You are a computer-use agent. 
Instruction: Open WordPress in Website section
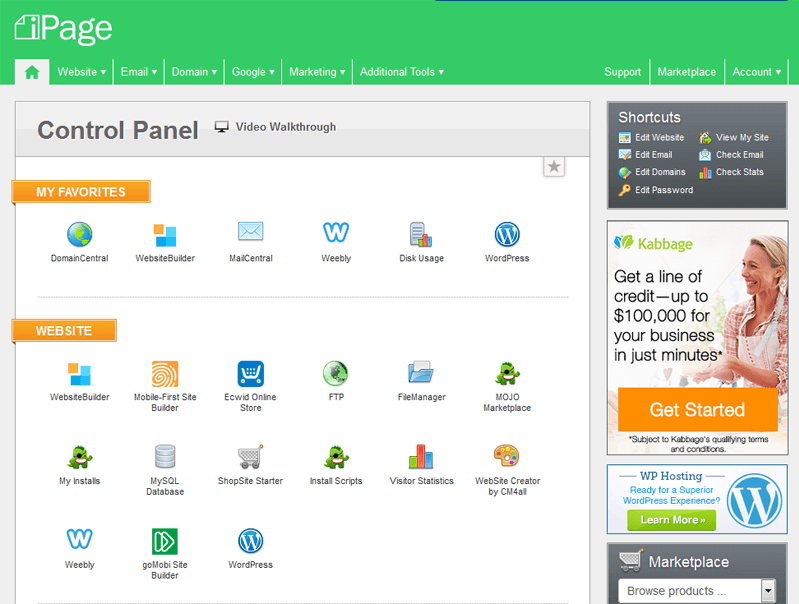251,549
